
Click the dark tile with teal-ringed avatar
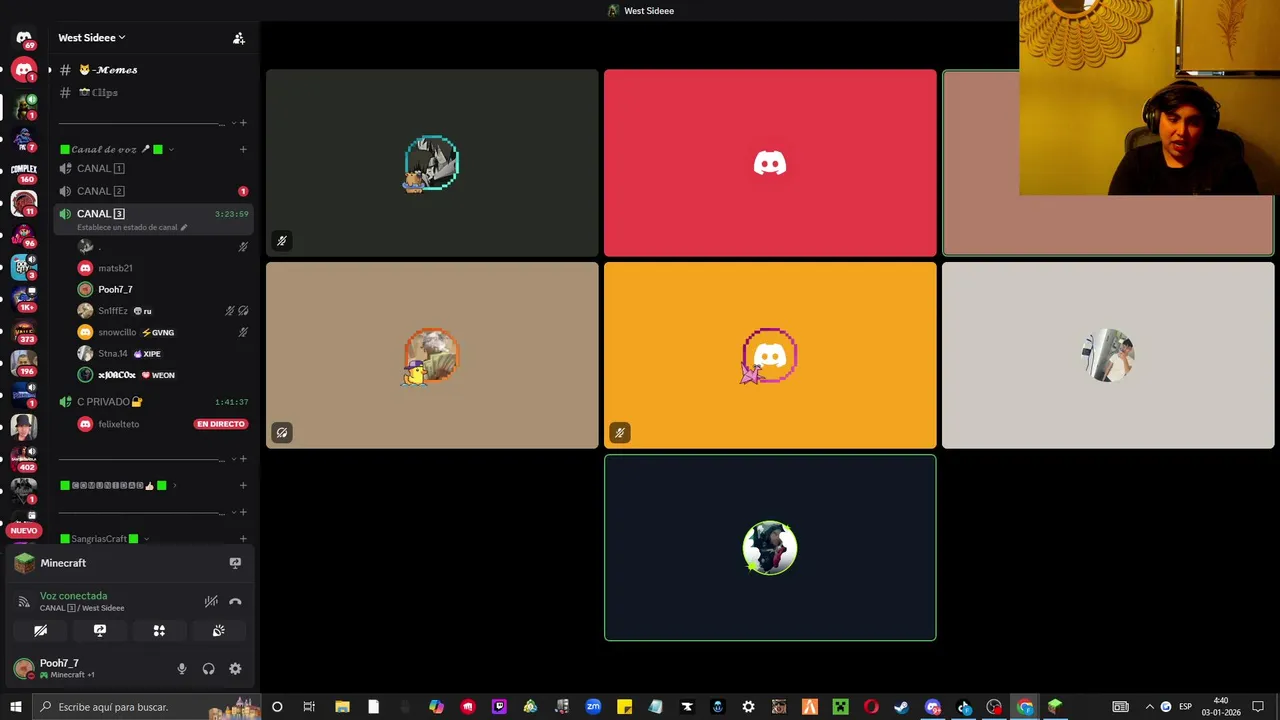click(x=432, y=163)
